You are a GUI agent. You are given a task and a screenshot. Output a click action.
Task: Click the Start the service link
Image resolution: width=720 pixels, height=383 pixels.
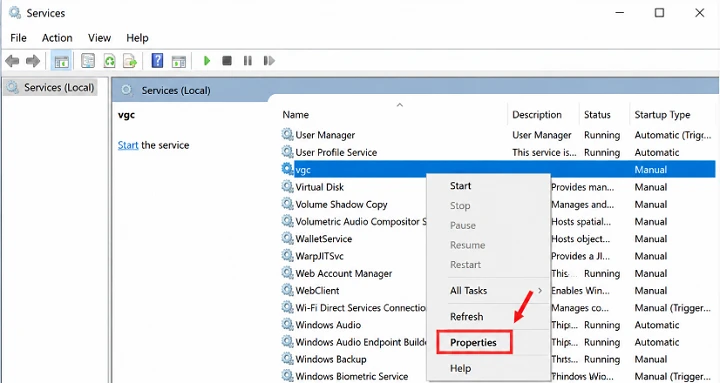[x=128, y=145]
